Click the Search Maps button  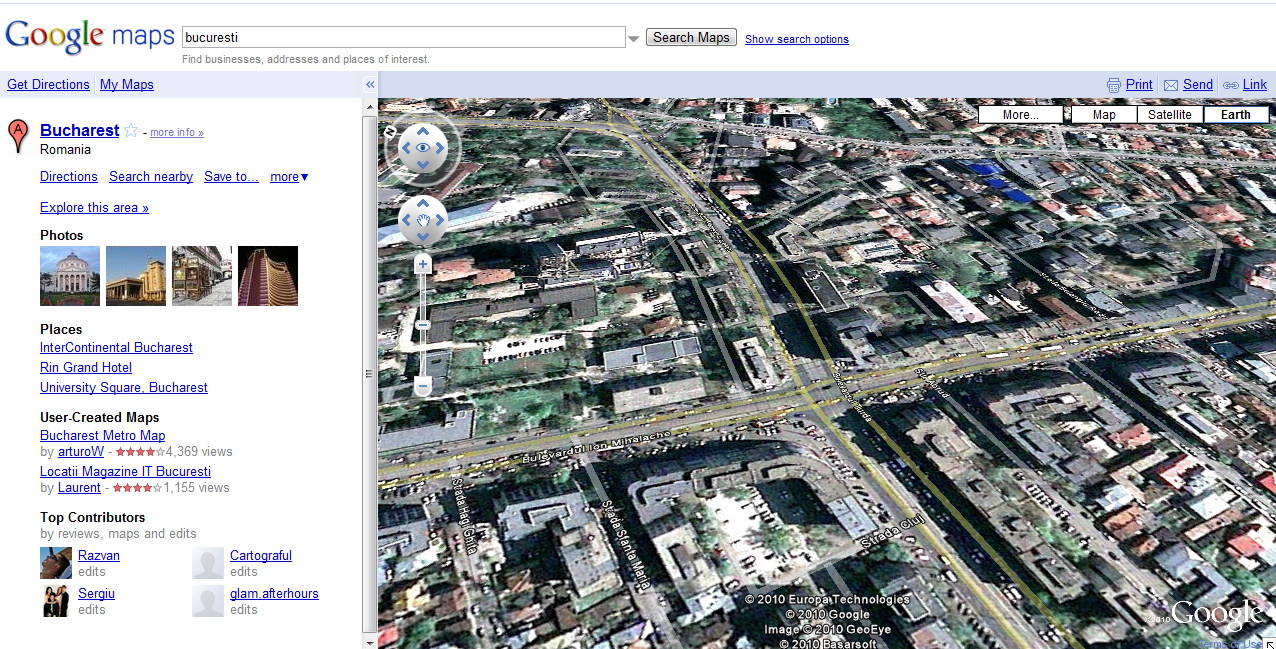692,37
